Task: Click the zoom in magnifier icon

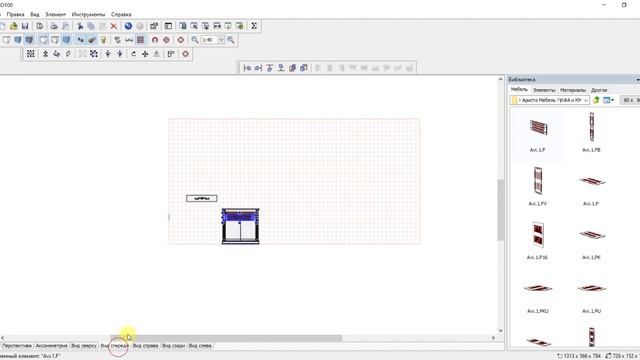Action: coord(231,40)
